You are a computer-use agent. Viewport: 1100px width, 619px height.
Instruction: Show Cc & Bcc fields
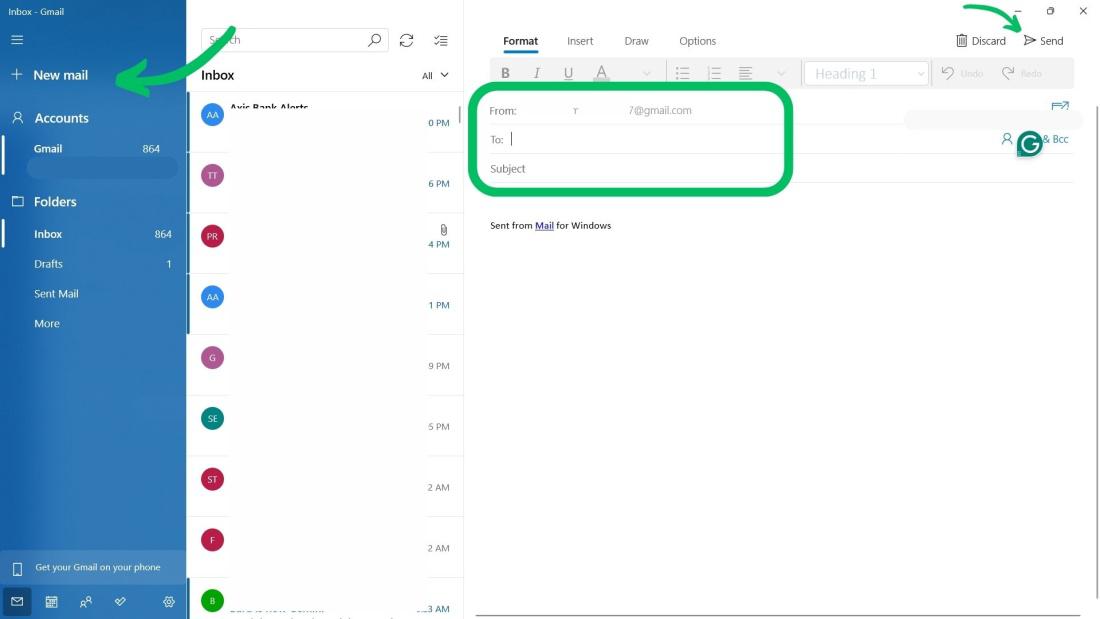(x=1056, y=139)
